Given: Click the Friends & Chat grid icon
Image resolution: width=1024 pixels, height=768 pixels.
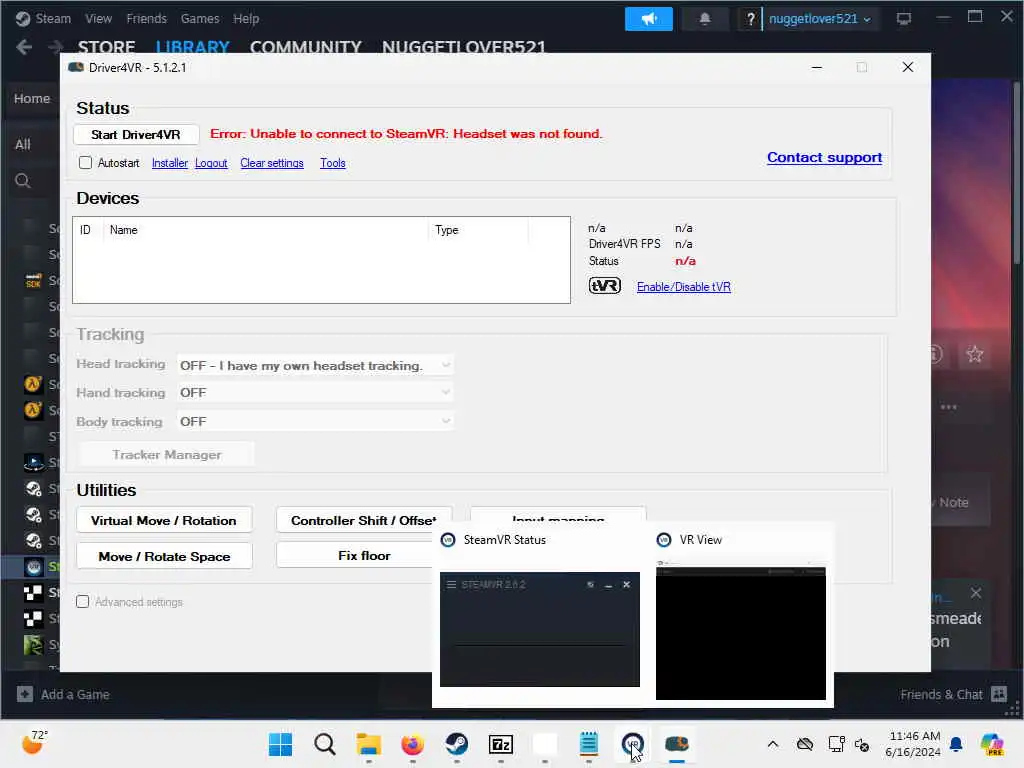Looking at the screenshot, I should (999, 694).
